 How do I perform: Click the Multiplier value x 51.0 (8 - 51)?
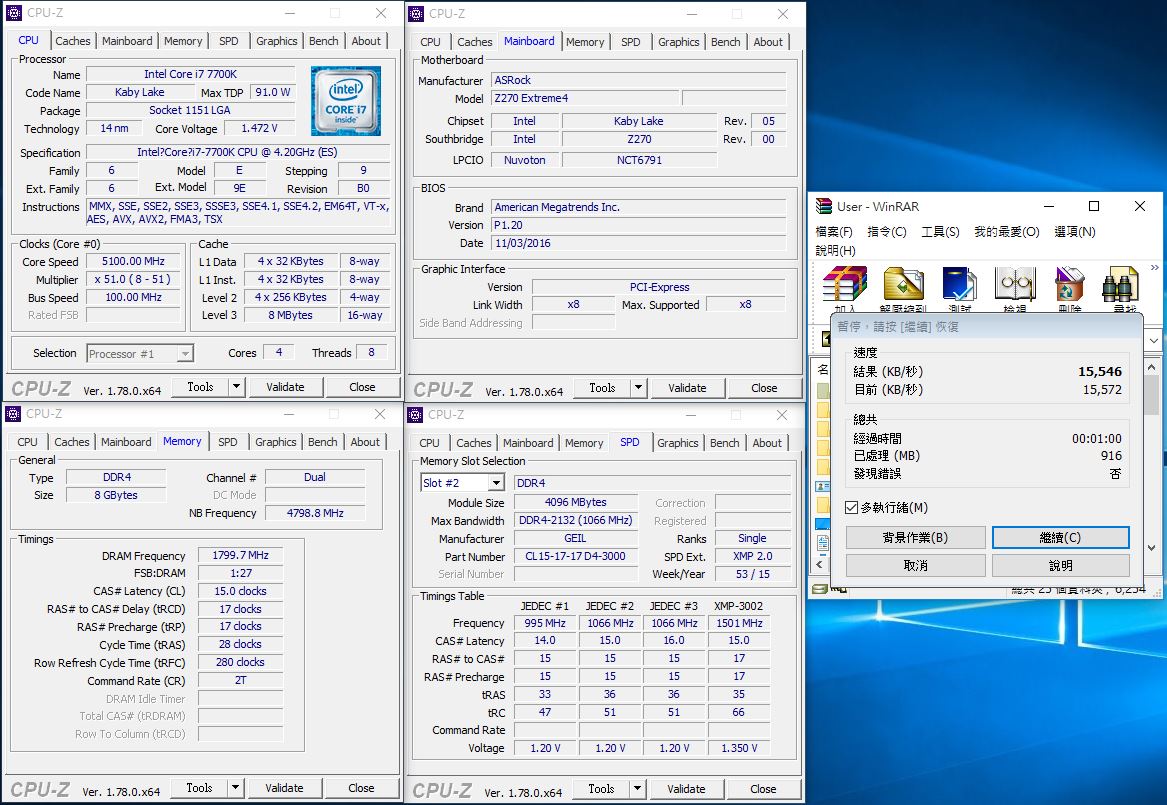coord(133,279)
